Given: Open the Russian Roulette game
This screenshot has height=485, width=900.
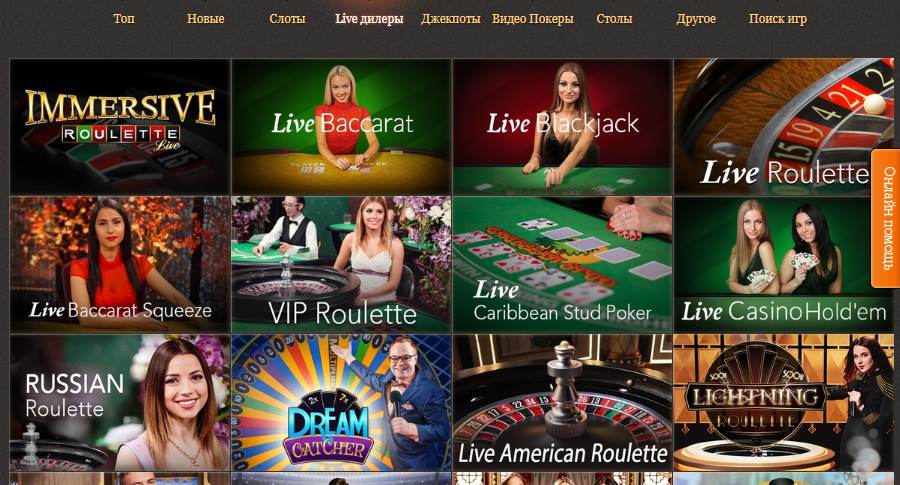Looking at the screenshot, I should pyautogui.click(x=120, y=403).
